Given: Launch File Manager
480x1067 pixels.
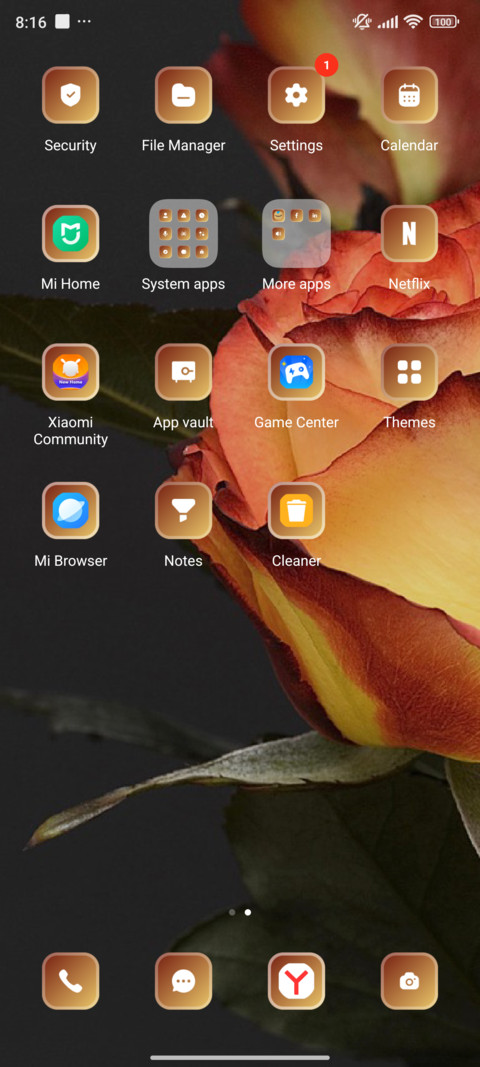Looking at the screenshot, I should coord(183,95).
